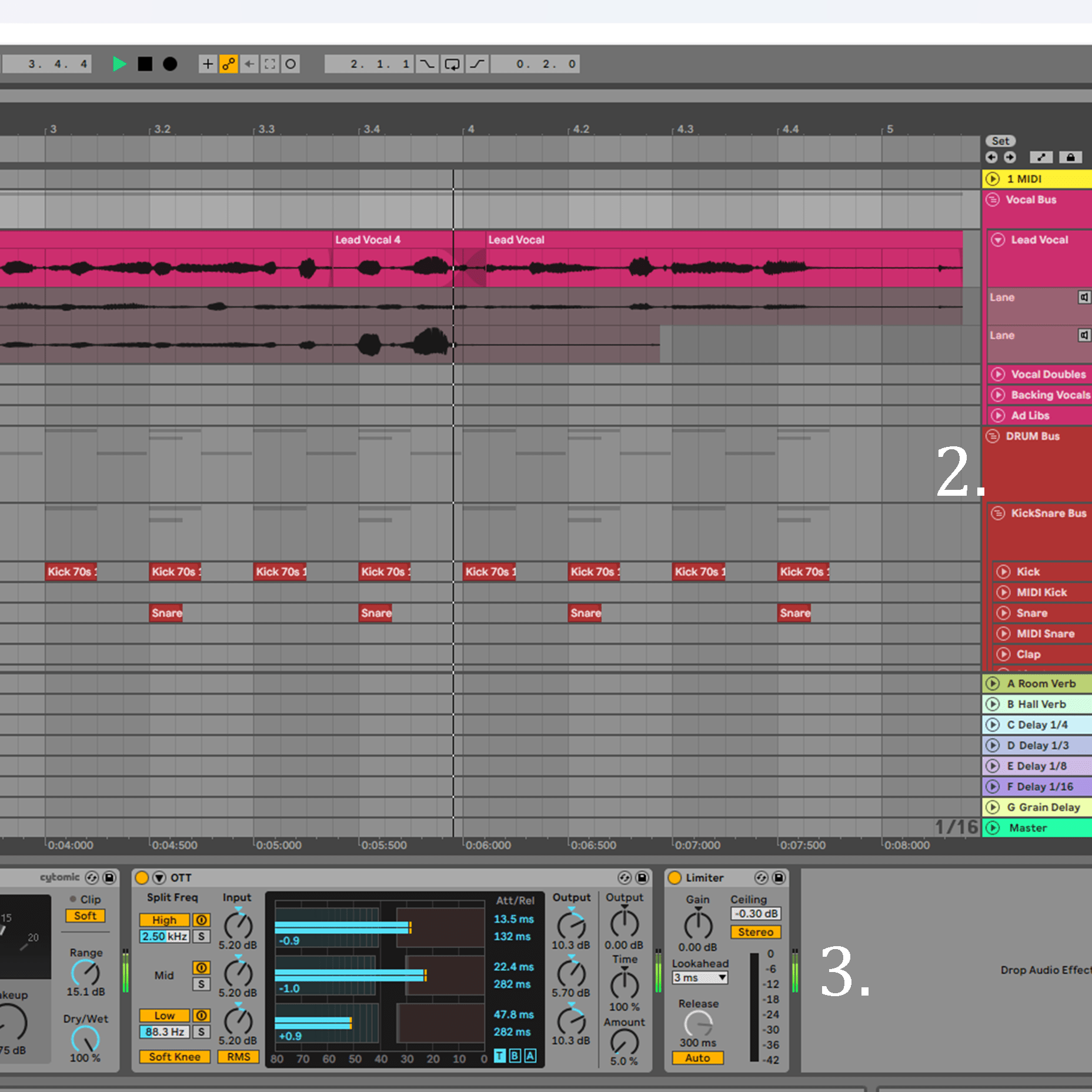The width and height of the screenshot is (1092, 1092).
Task: Open the Lookahead dropdown in the Limiter
Action: 700,977
